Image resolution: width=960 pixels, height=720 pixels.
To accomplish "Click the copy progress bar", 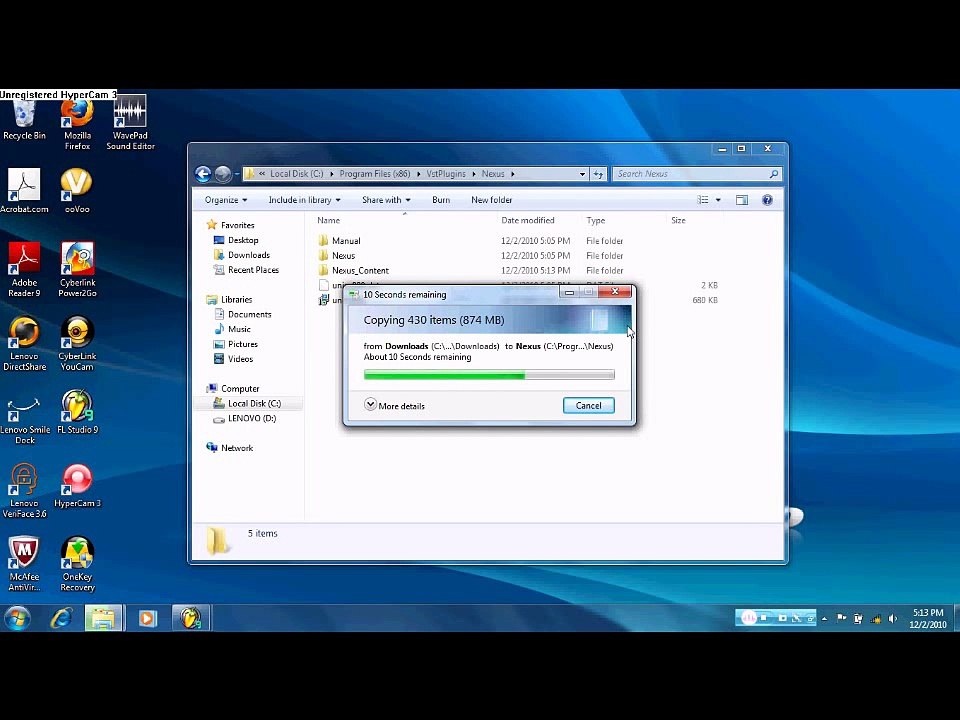I will pos(489,375).
